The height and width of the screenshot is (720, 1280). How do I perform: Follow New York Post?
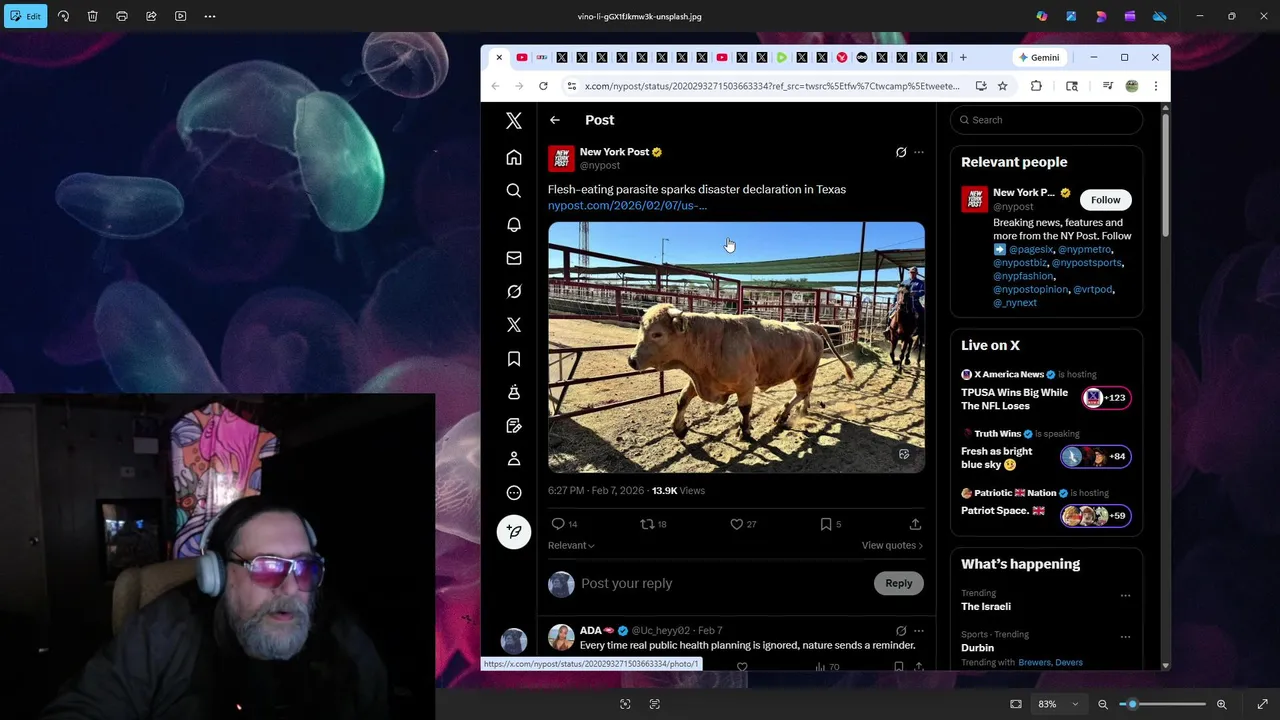coord(1105,200)
